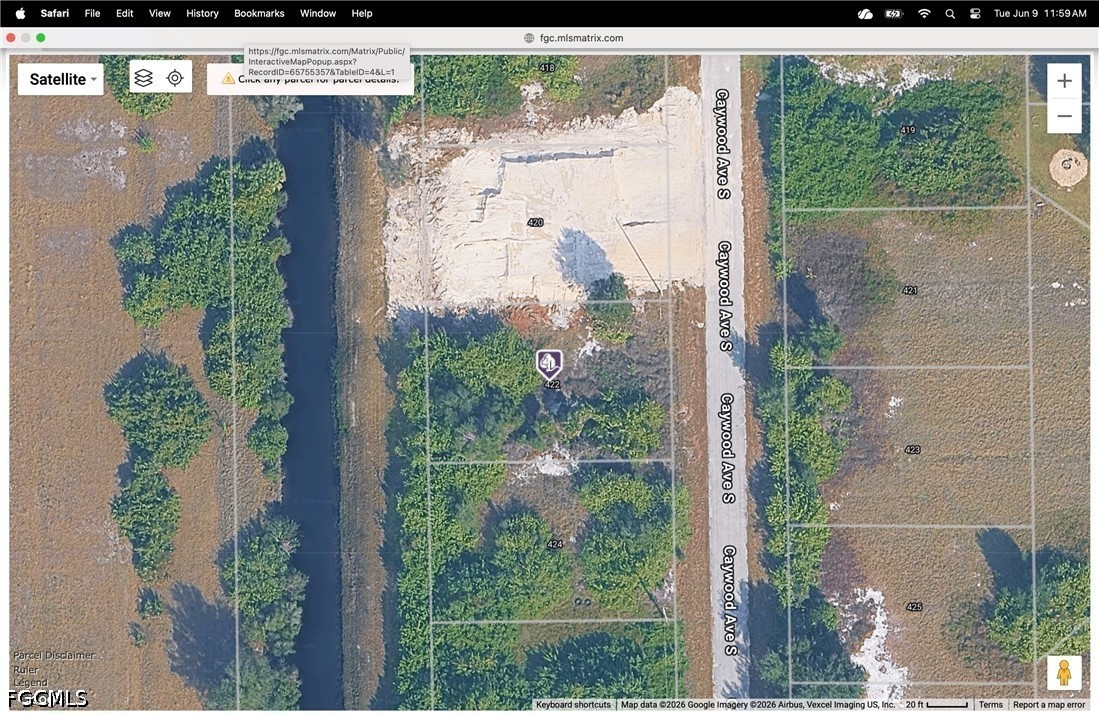Click the Street View pegman icon
Screen dimensions: 1099x714
[x=1064, y=673]
